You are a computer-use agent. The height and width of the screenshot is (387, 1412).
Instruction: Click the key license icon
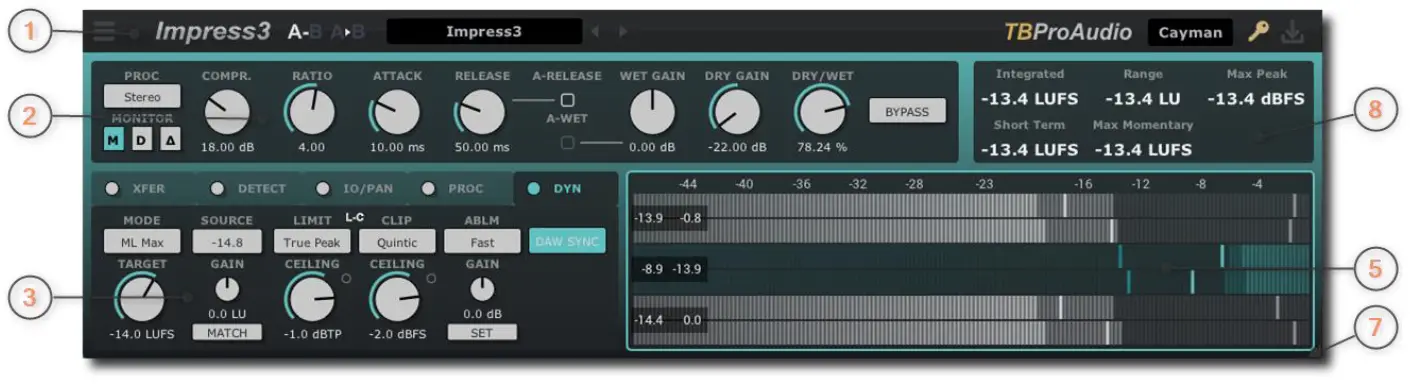click(x=1258, y=32)
